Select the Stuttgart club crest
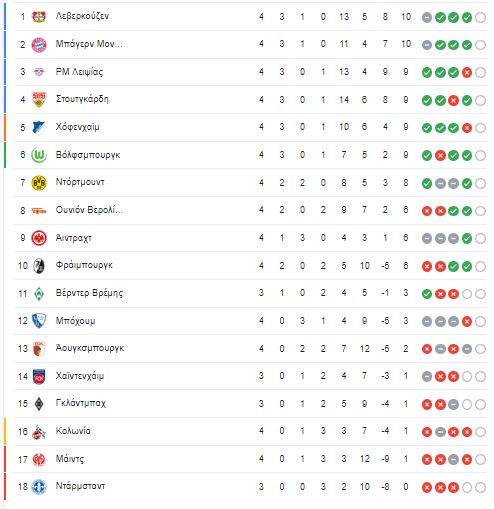The width and height of the screenshot is (494, 509). [x=39, y=99]
